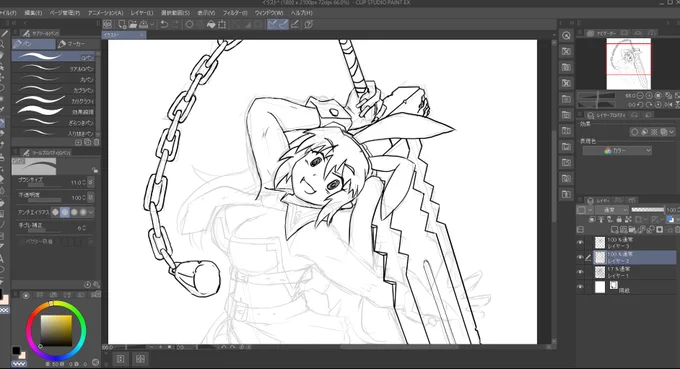Open the 編集(E) menu
Screen dimensions: 680x369
(33, 13)
